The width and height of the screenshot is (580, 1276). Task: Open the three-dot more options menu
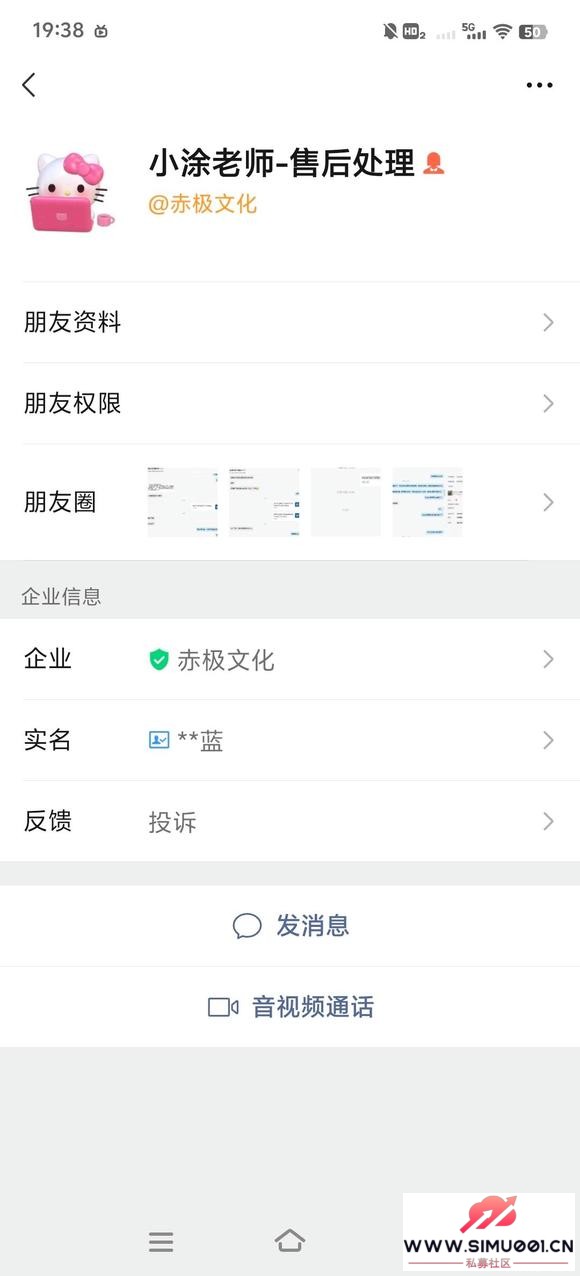tap(539, 85)
